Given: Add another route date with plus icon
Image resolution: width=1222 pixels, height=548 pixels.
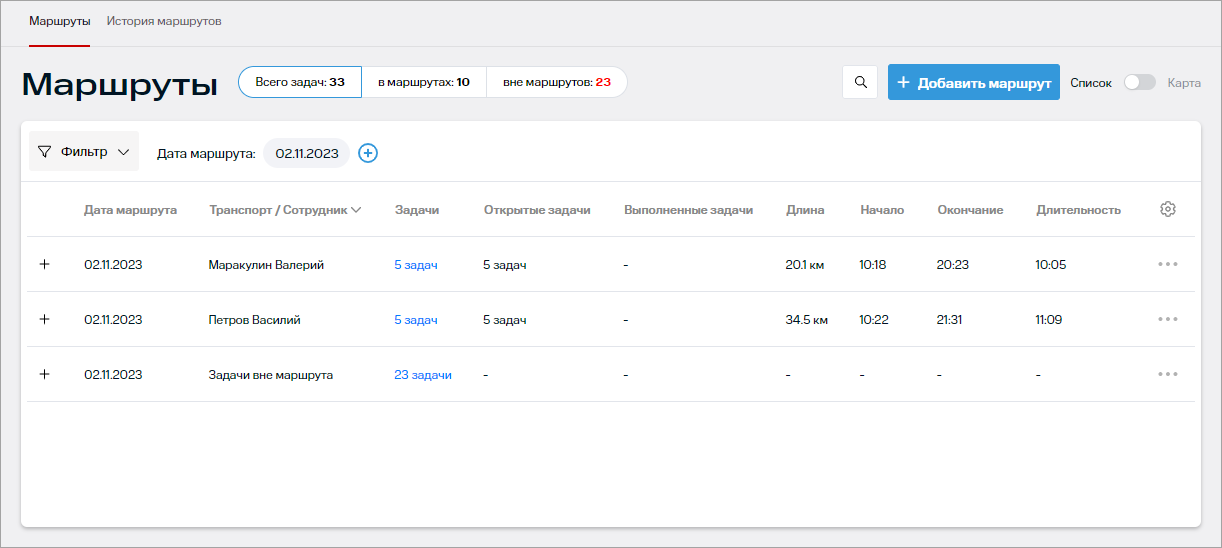Looking at the screenshot, I should pyautogui.click(x=368, y=153).
